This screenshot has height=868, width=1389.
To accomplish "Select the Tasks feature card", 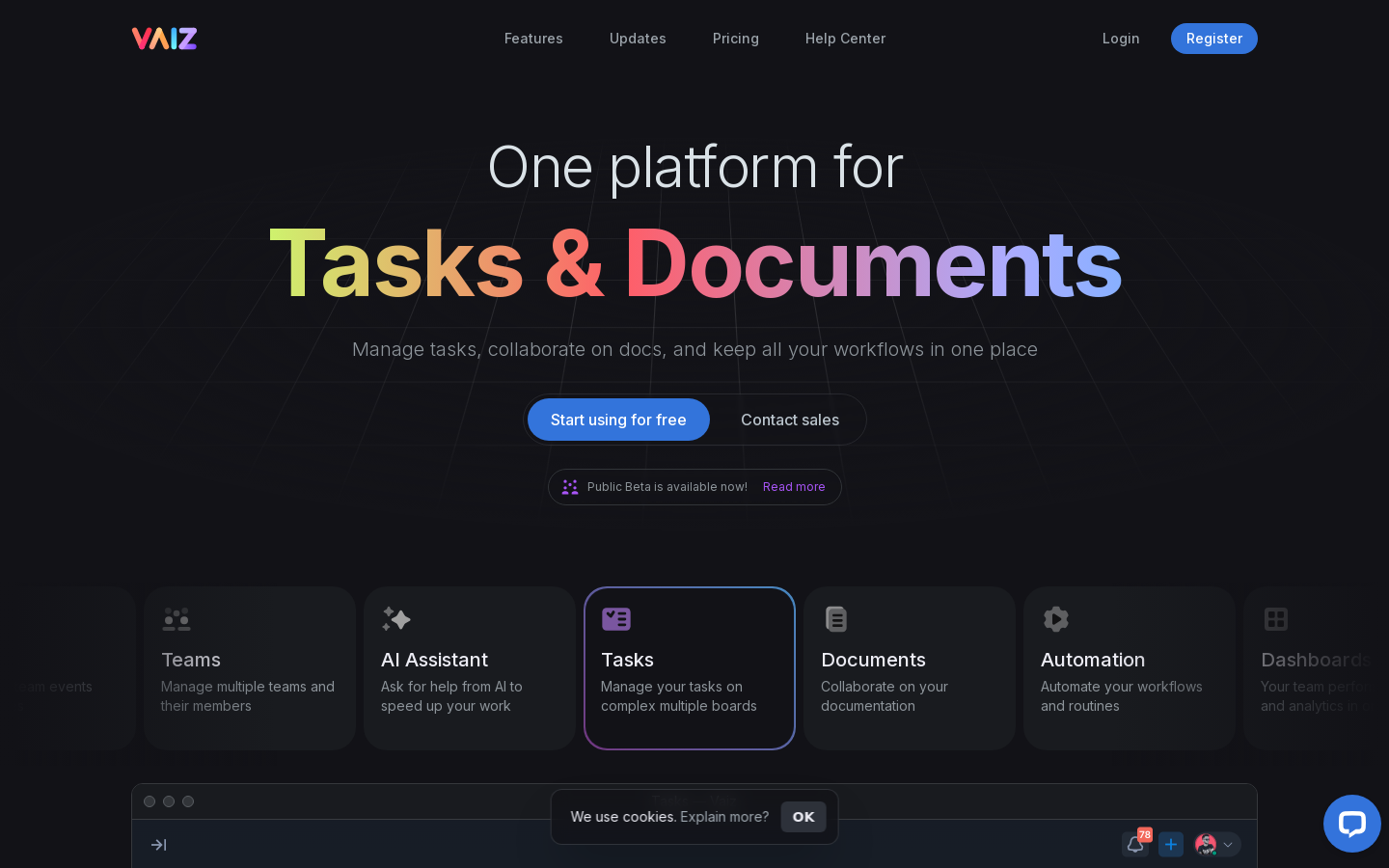I will (690, 668).
